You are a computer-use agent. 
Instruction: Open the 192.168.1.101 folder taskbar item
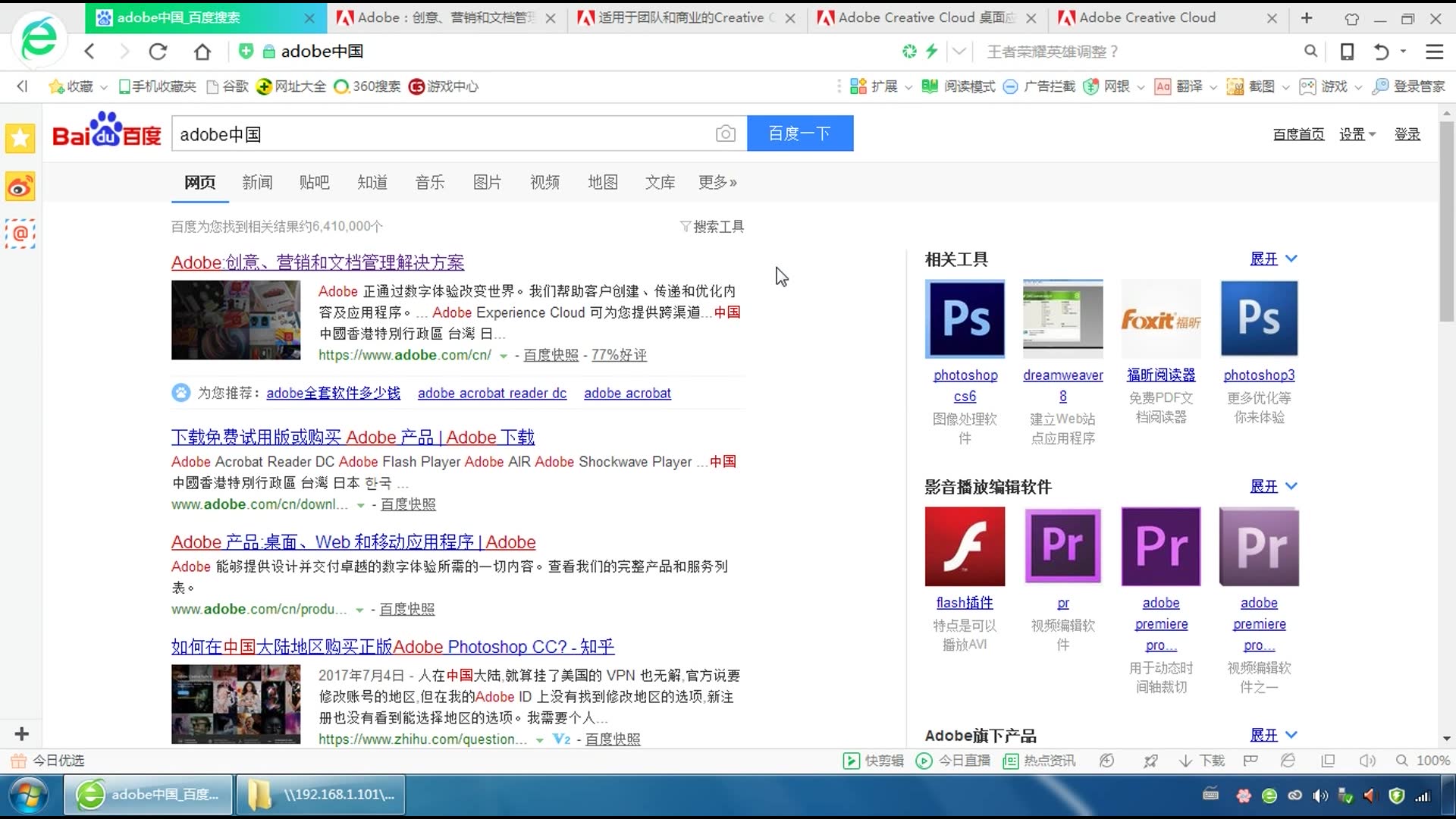click(321, 795)
